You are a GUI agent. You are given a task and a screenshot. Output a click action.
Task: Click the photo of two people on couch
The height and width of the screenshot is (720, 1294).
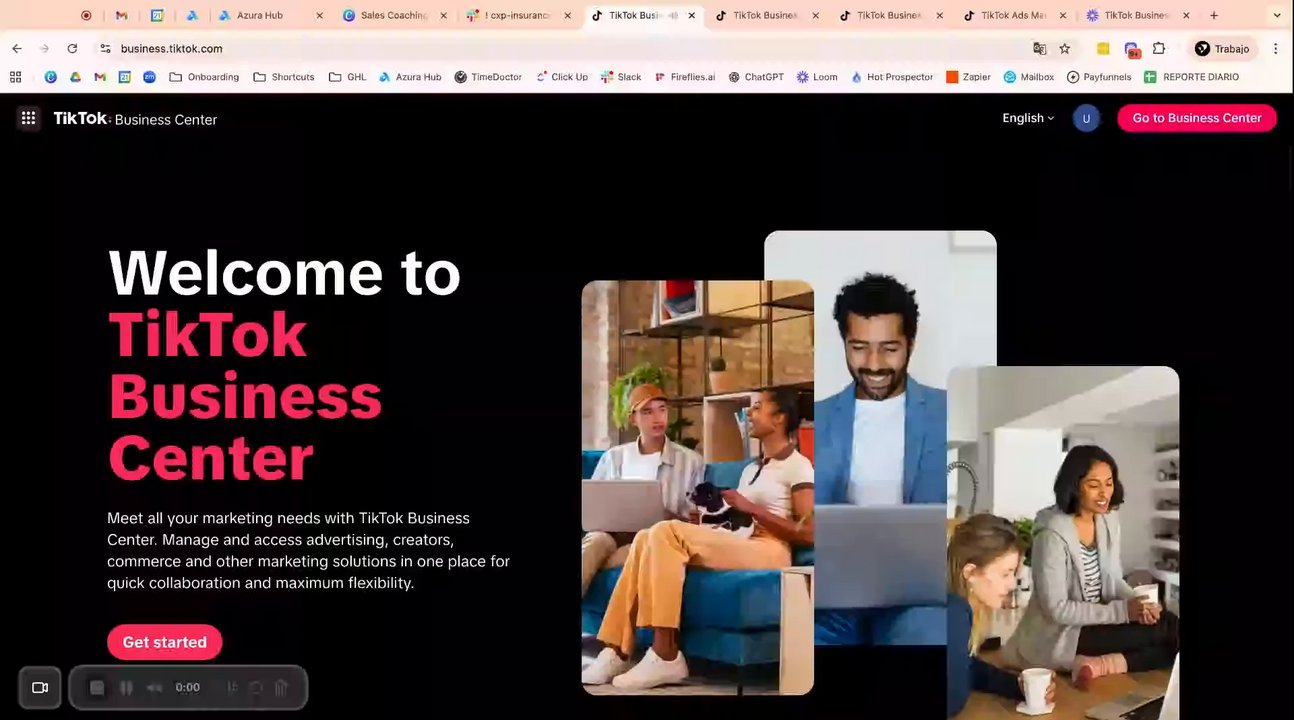click(697, 487)
